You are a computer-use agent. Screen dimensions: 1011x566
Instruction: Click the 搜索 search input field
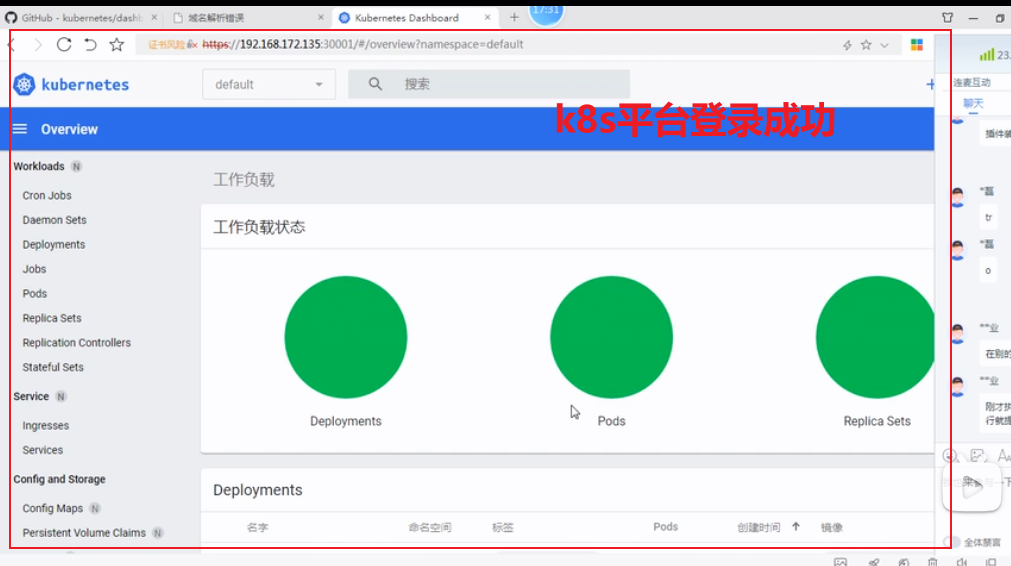click(x=489, y=84)
